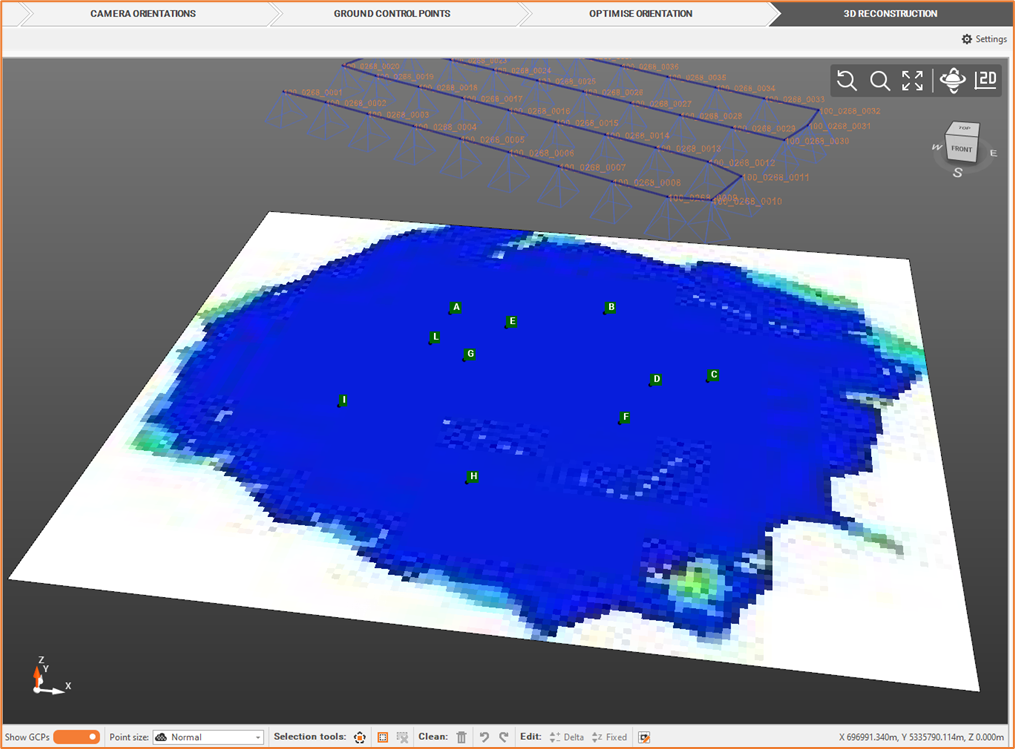This screenshot has height=749, width=1015.
Task: Enable Z Fixed editing mode
Action: coord(608,736)
